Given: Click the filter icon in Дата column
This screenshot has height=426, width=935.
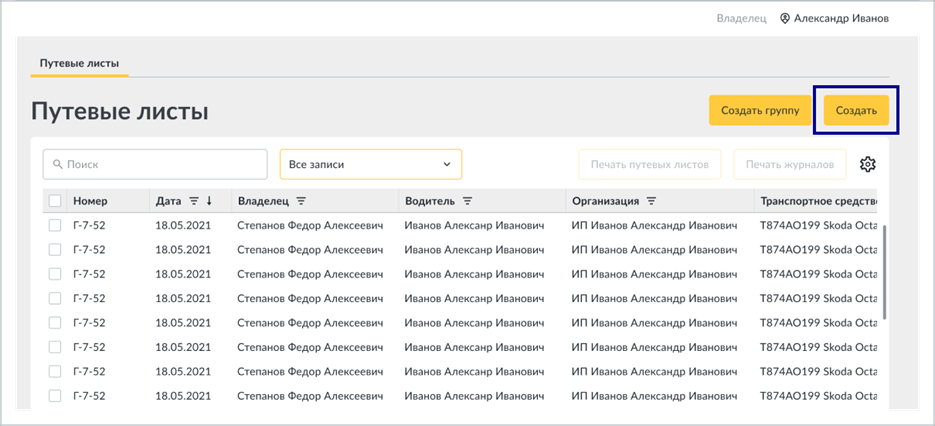Looking at the screenshot, I should click(194, 202).
